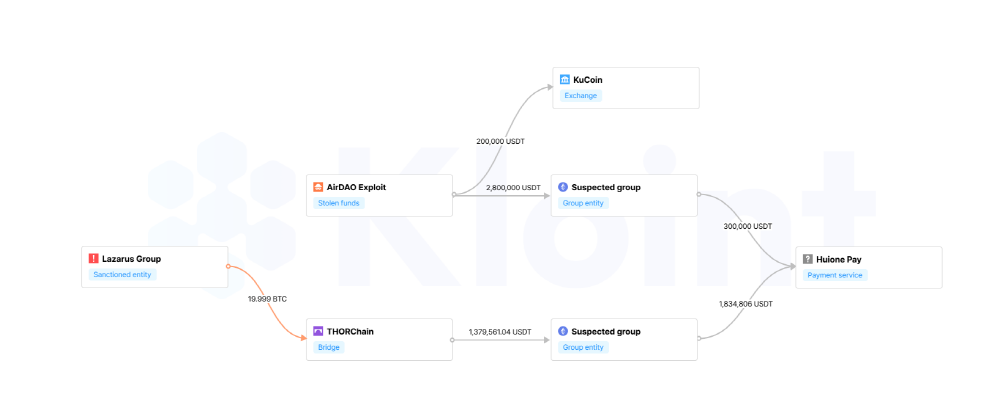Select the Payment service tag

tap(835, 276)
